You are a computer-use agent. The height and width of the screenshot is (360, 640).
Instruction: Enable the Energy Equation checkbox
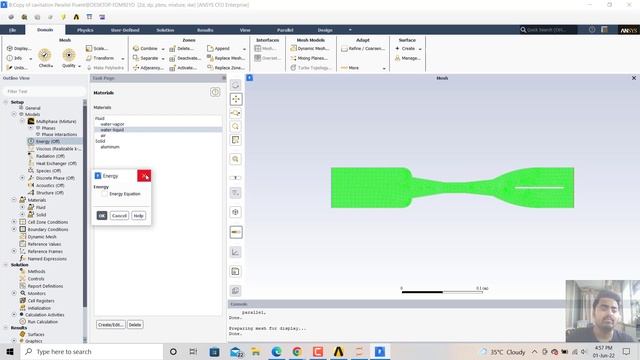tap(104, 194)
